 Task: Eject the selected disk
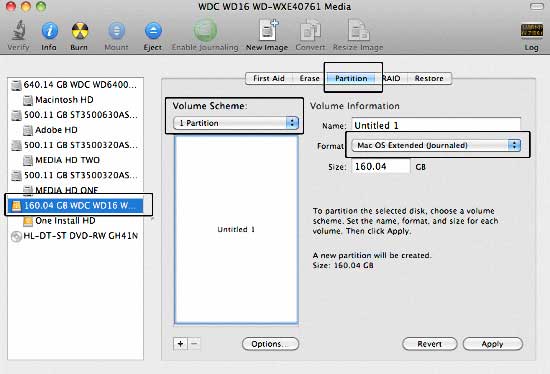(x=153, y=31)
